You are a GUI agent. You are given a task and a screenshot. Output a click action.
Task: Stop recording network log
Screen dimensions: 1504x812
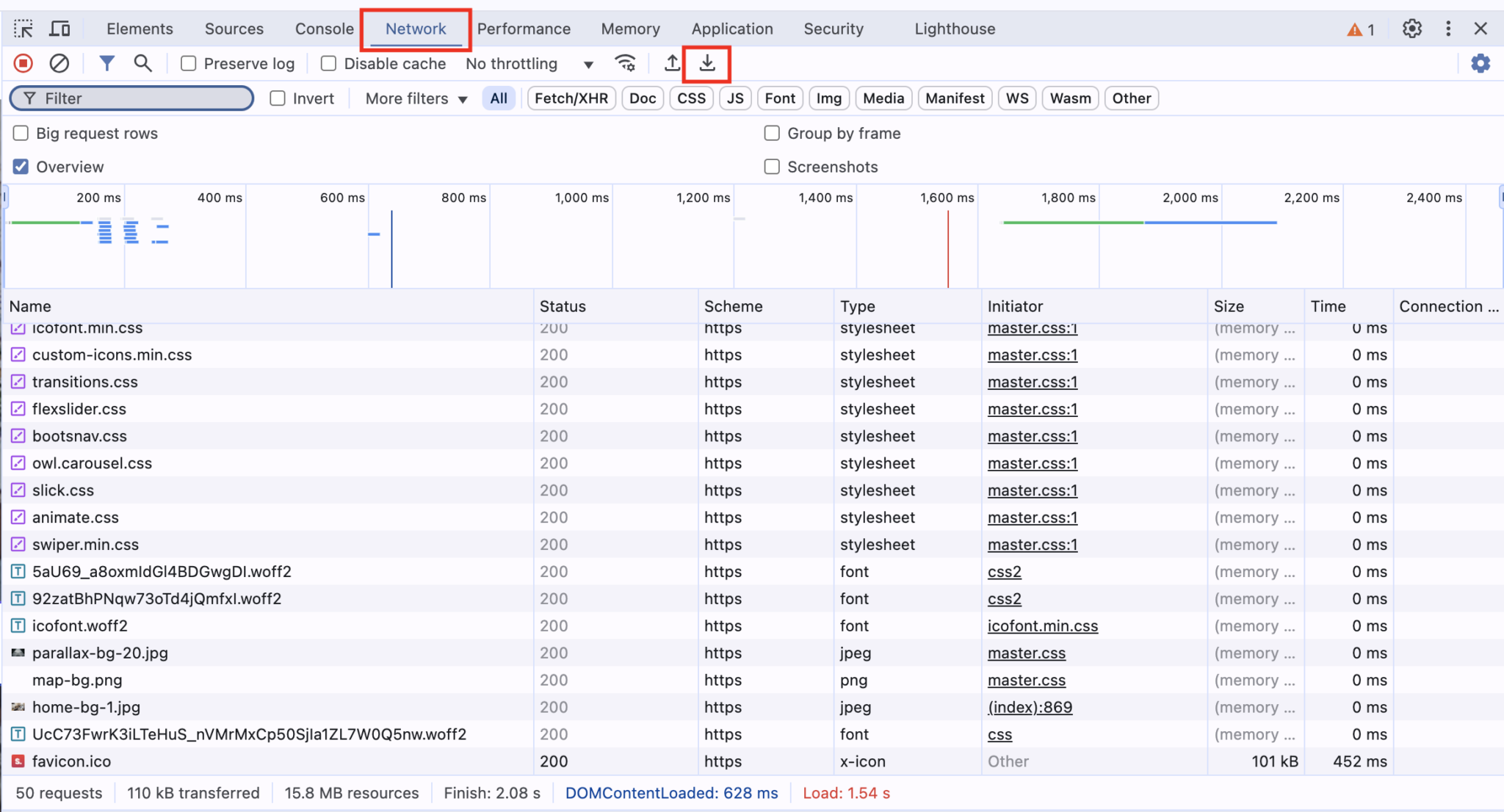[x=22, y=63]
